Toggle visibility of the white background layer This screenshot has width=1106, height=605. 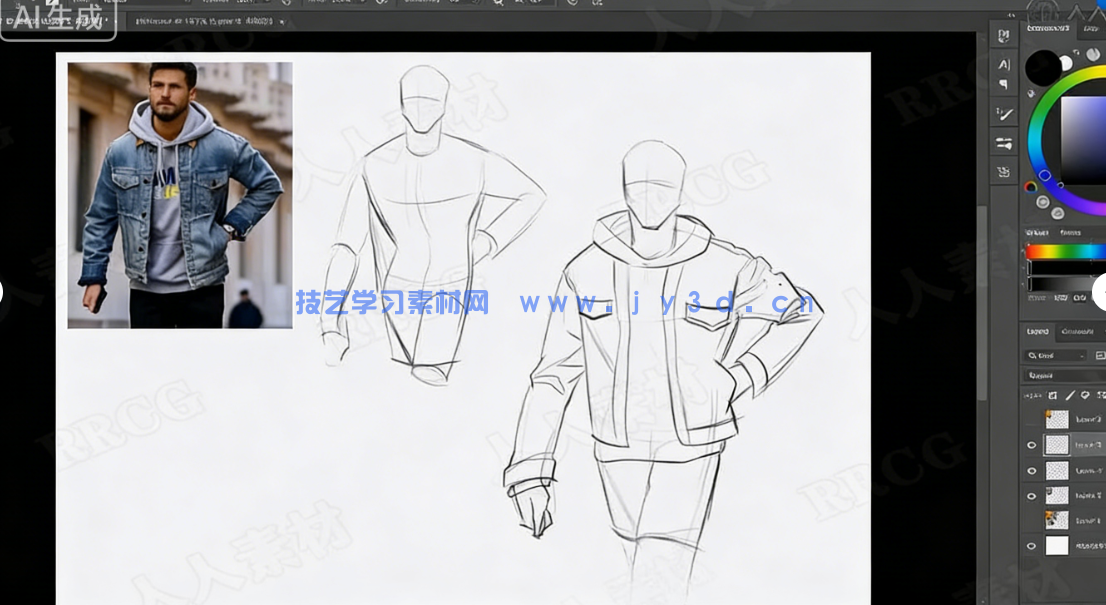click(x=1031, y=545)
